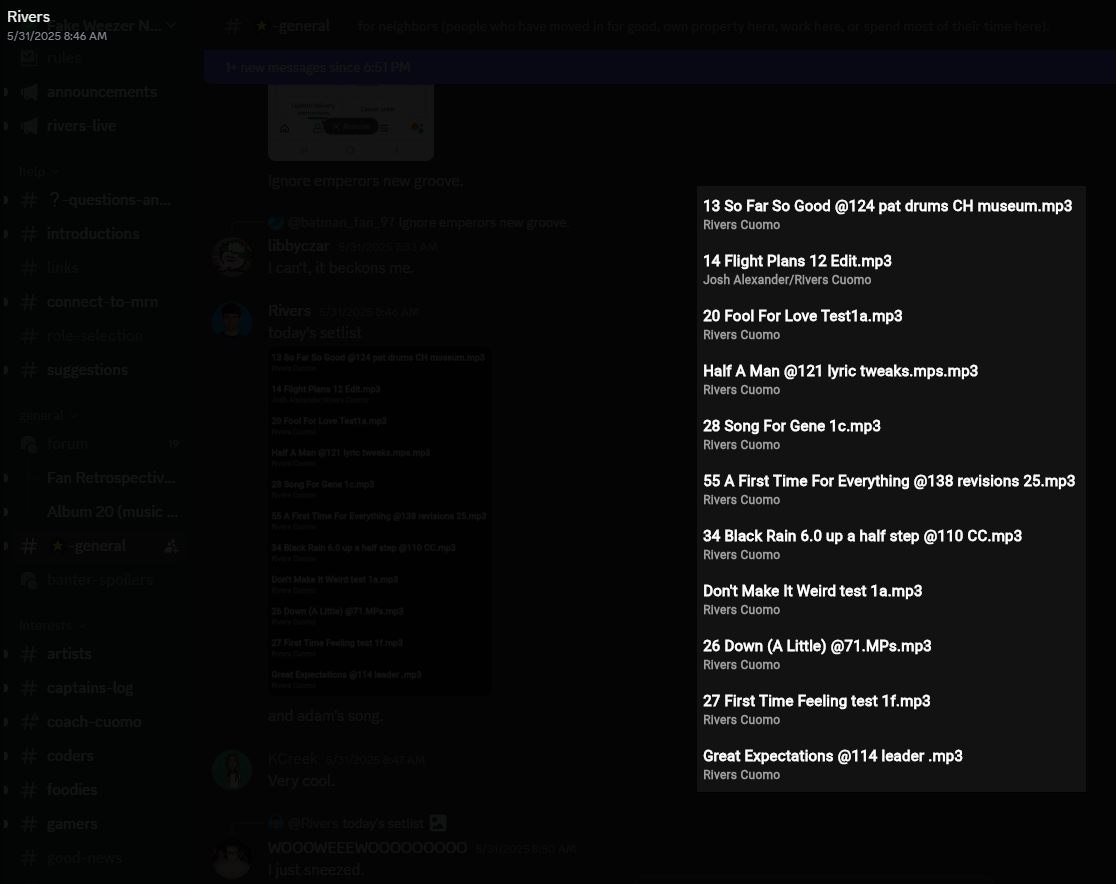Click the KCreek username in chat
This screenshot has width=1116, height=884.
click(x=292, y=759)
